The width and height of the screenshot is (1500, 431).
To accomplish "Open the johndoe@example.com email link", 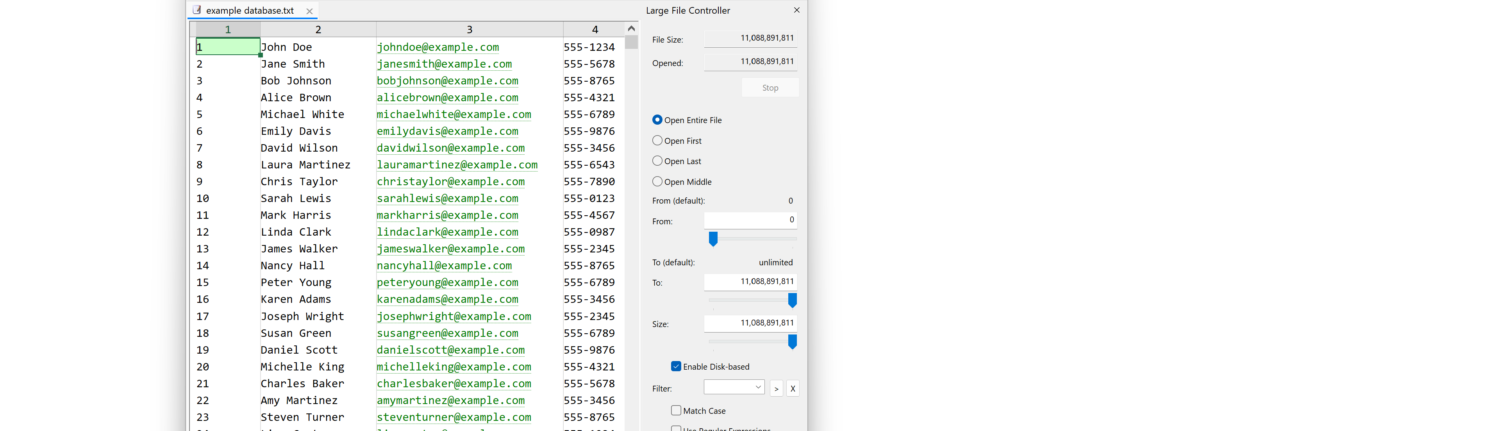I will pyautogui.click(x=437, y=47).
